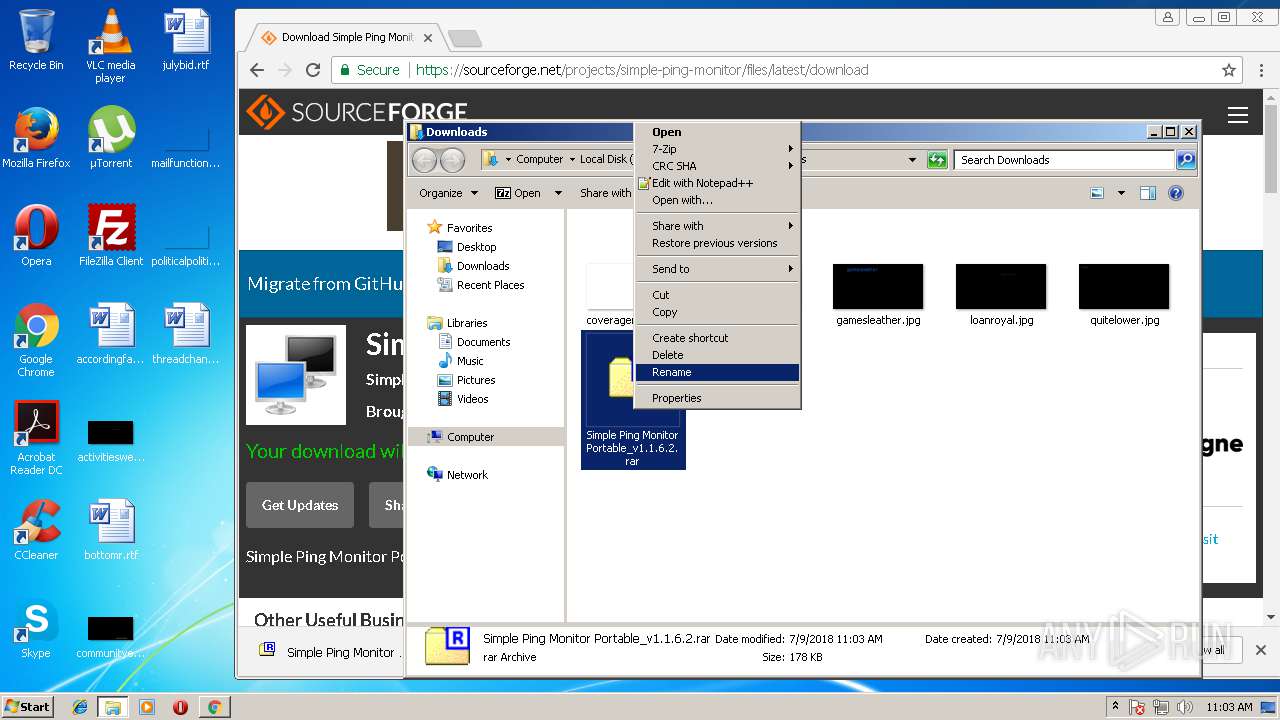Launch the Google Chrome desktop shortcut
This screenshot has height=720, width=1280.
point(36,340)
